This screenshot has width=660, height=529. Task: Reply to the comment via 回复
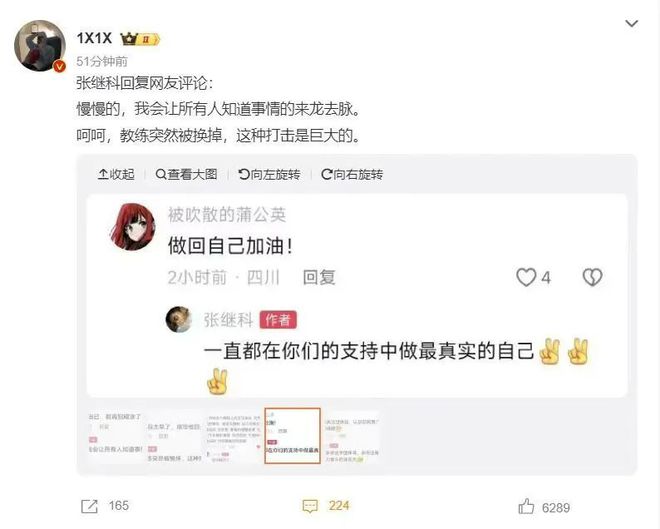point(319,277)
